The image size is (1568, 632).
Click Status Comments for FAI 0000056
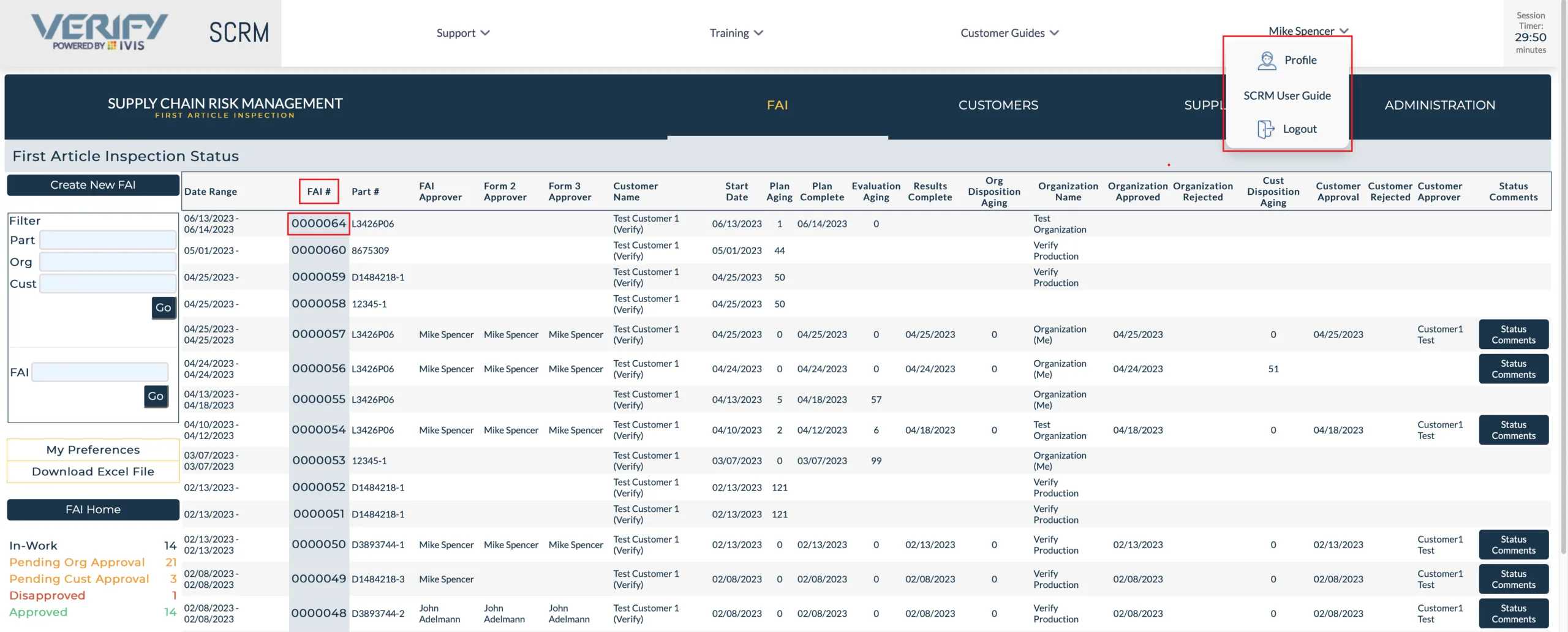(x=1513, y=369)
